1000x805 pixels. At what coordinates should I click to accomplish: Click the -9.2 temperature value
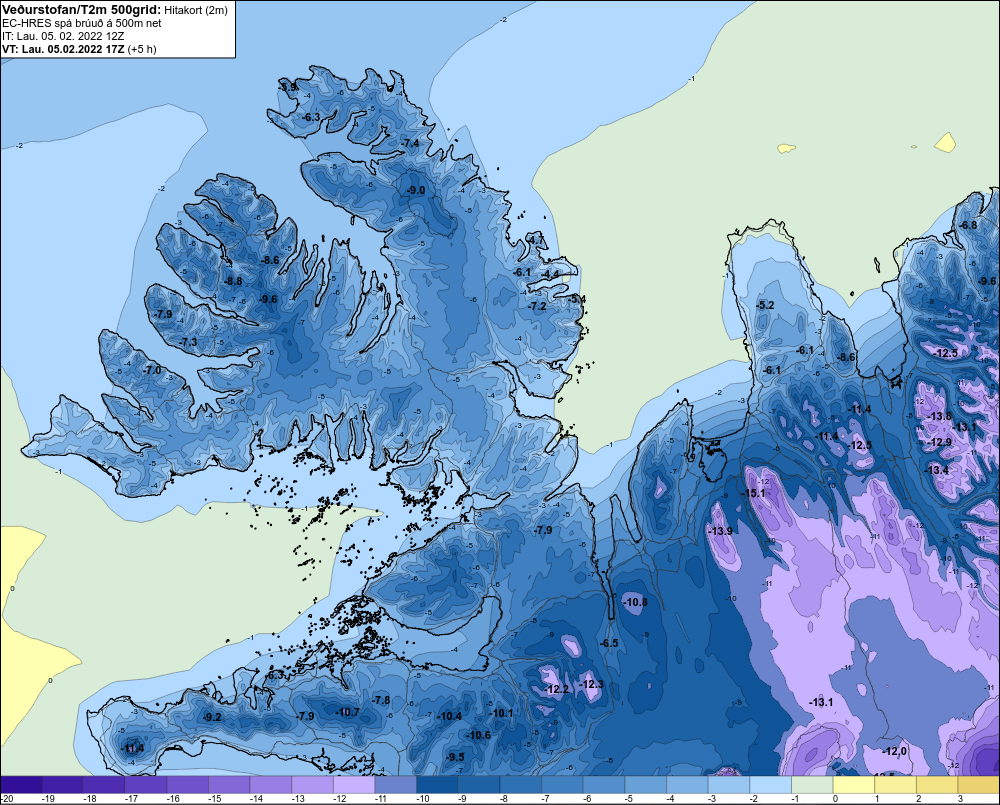click(212, 717)
